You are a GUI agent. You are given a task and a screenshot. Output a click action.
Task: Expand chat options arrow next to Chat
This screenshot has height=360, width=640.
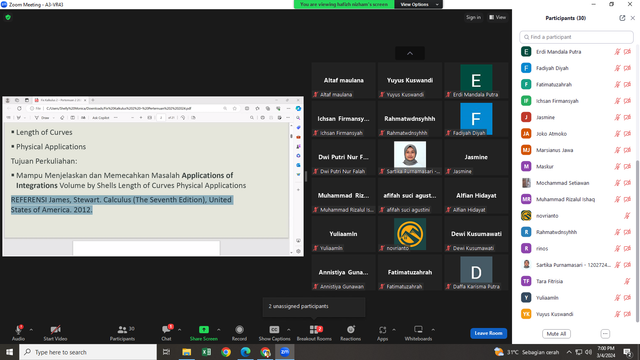180,329
